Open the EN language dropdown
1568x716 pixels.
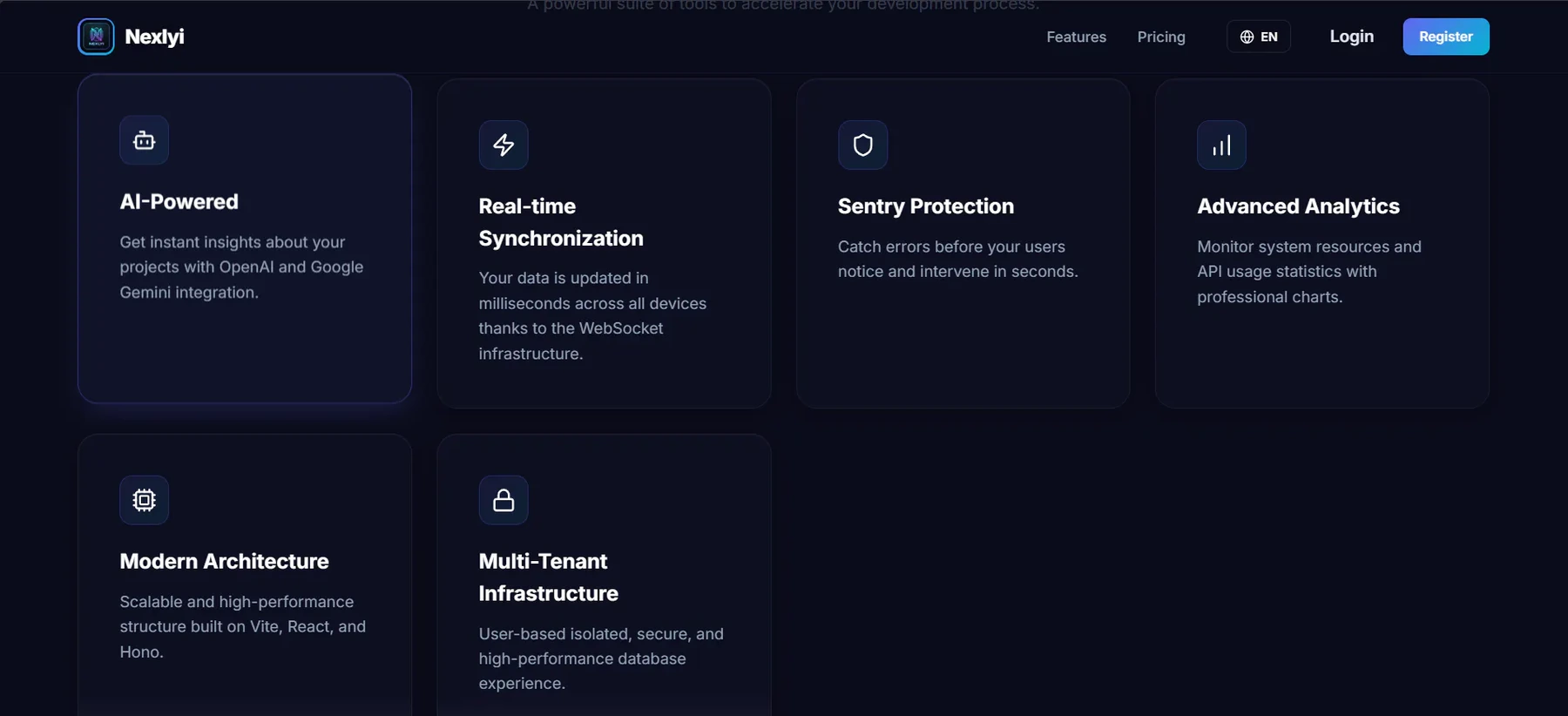[1259, 37]
